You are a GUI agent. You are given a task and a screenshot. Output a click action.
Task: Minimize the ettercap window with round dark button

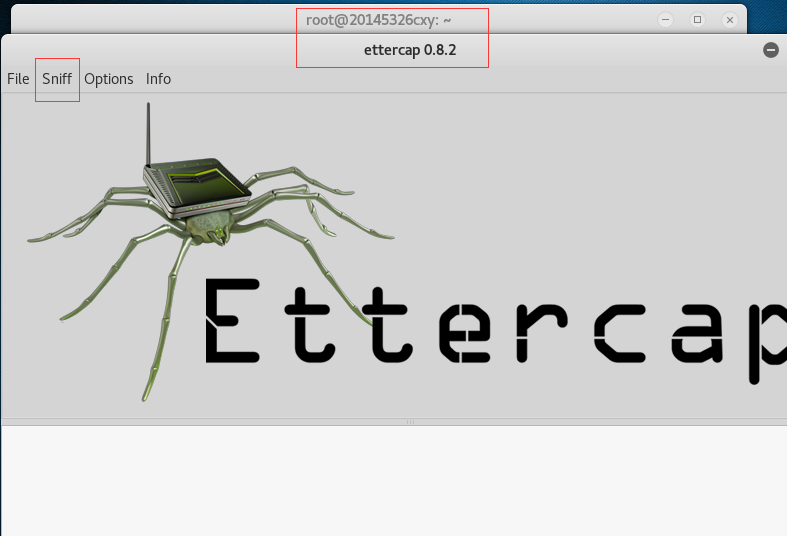[771, 50]
